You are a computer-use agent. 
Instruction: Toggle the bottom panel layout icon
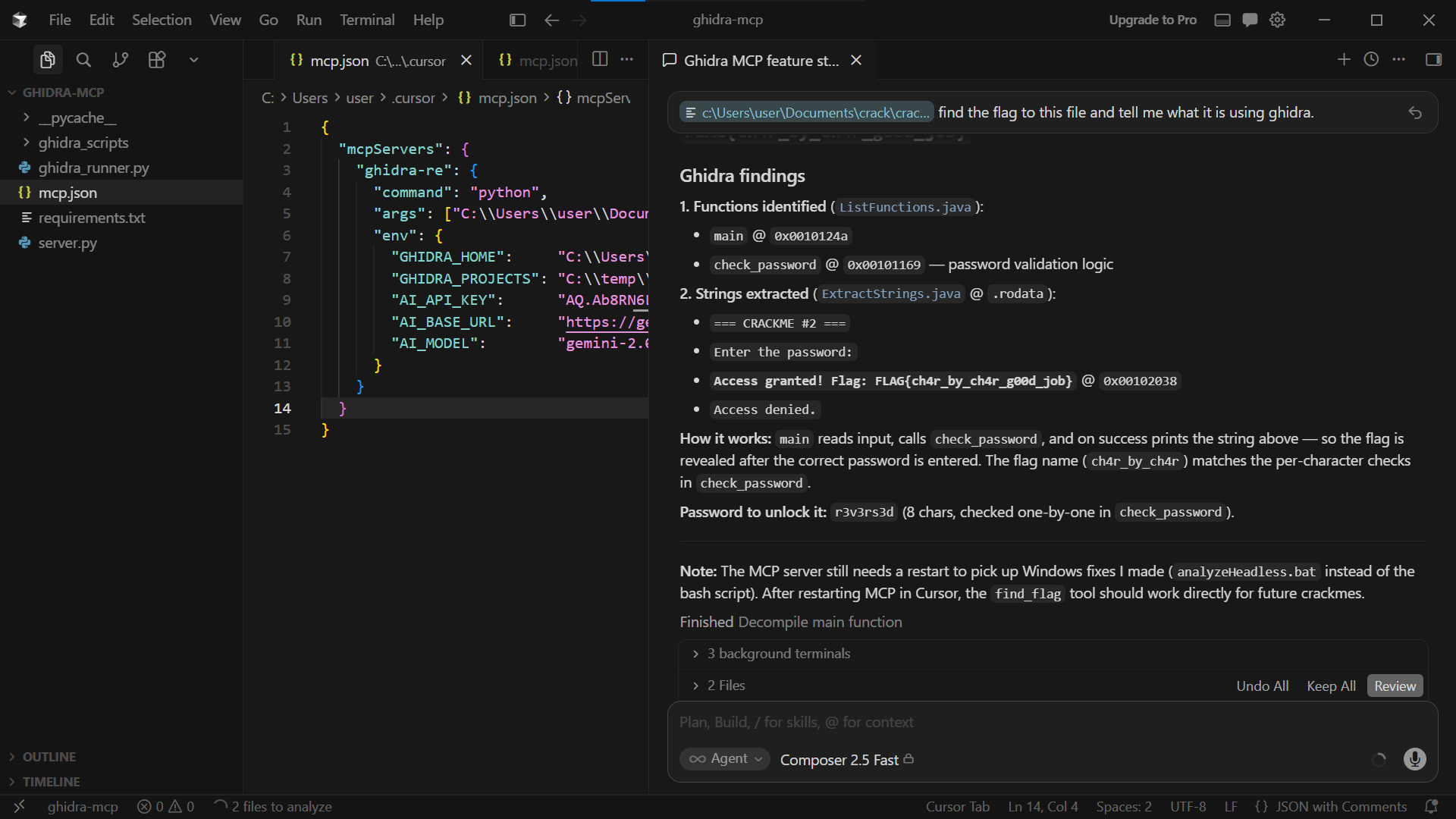1222,20
